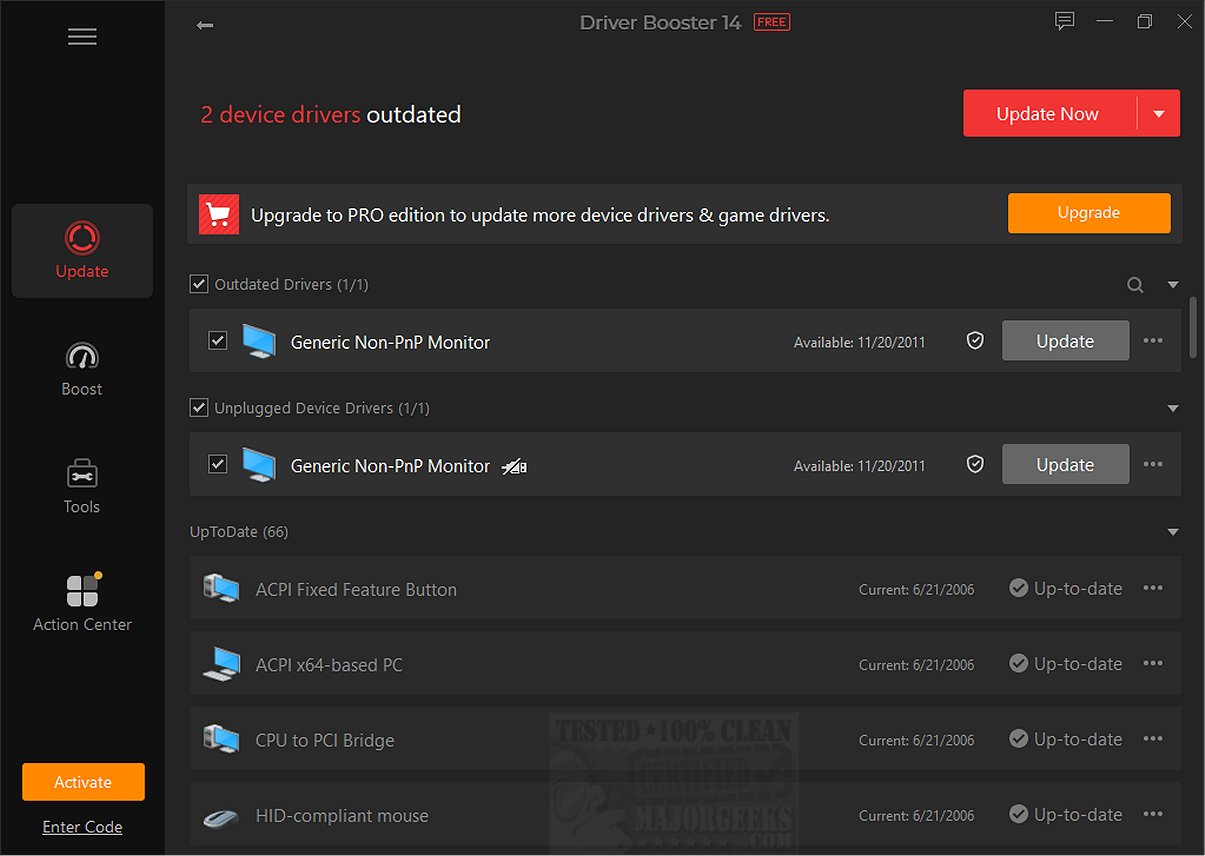Open the Update Now dropdown arrow

pos(1159,114)
